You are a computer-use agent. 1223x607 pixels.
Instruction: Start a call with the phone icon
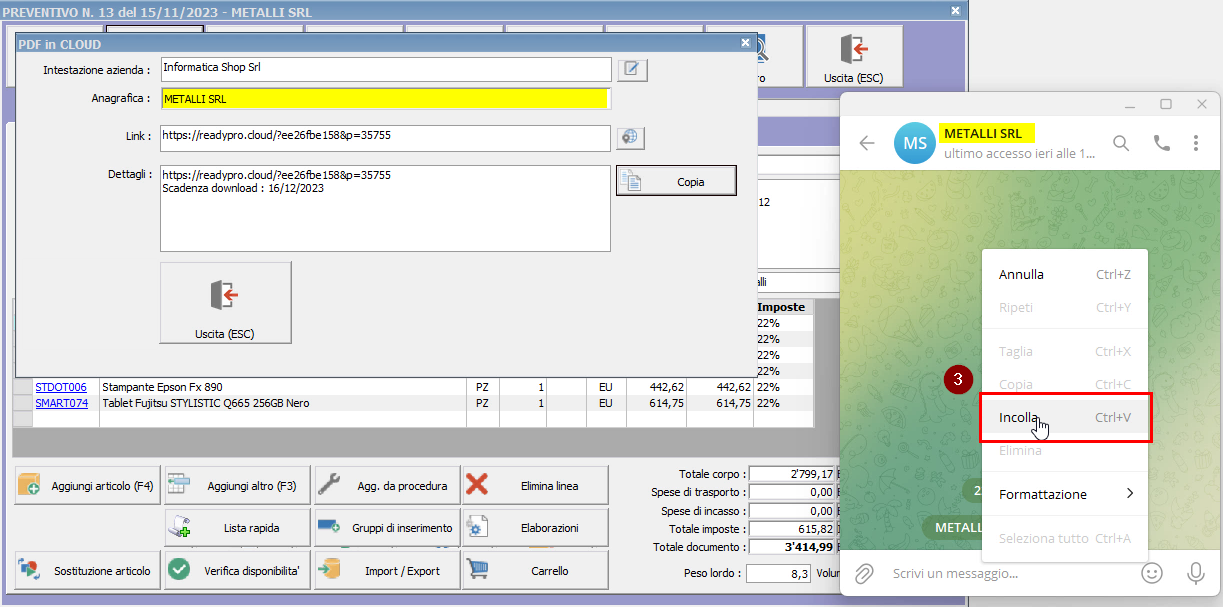tap(1161, 143)
